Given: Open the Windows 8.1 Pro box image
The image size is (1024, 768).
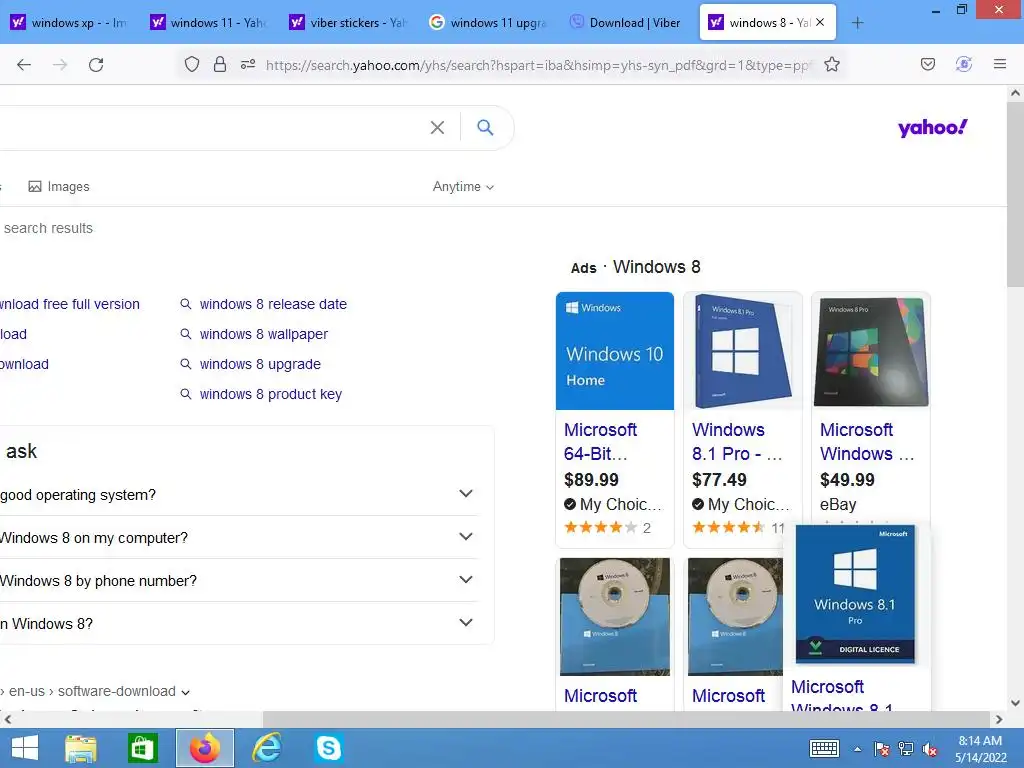Looking at the screenshot, I should [743, 351].
